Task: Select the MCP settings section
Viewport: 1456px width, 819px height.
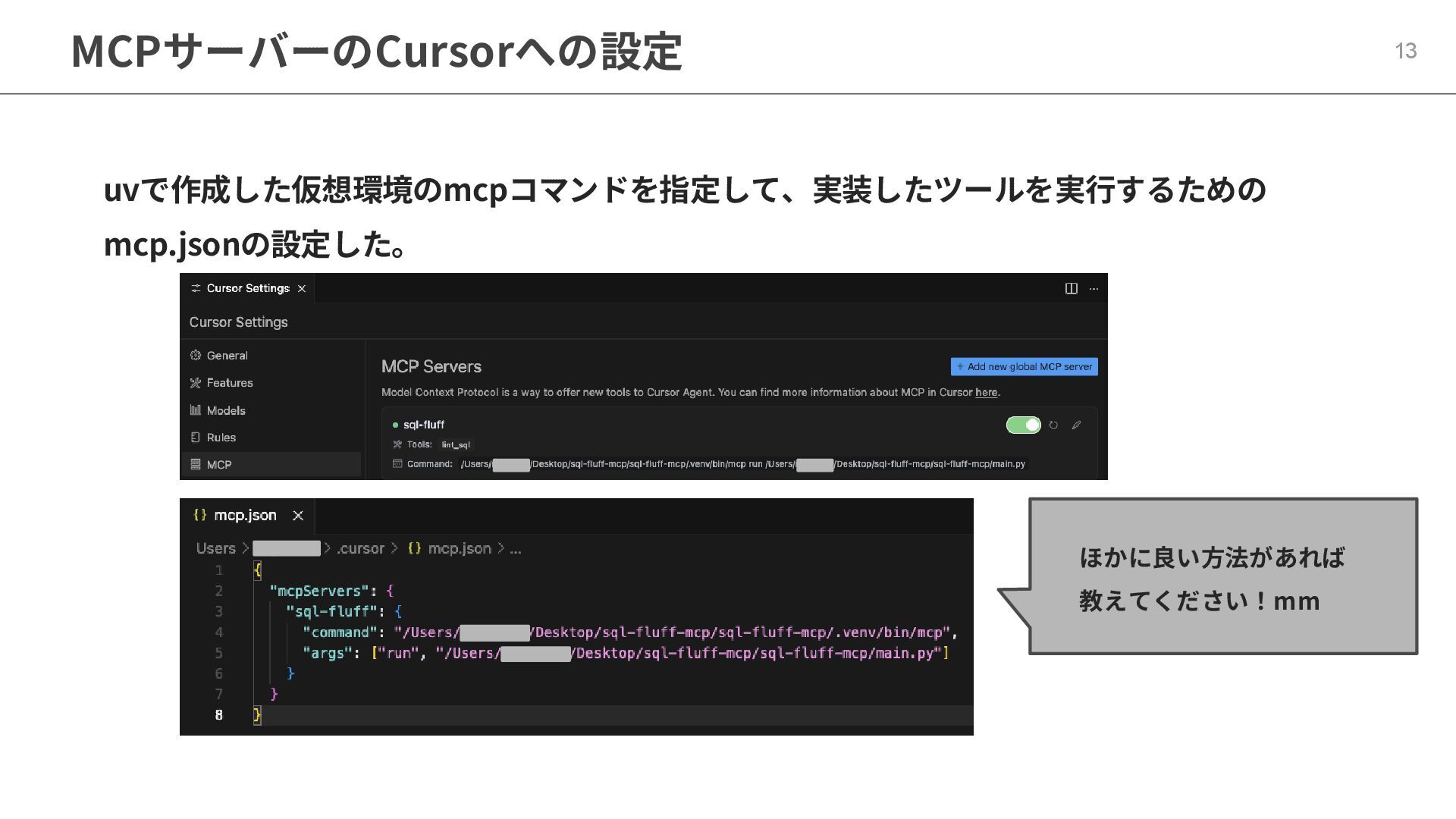Action: pyautogui.click(x=219, y=465)
